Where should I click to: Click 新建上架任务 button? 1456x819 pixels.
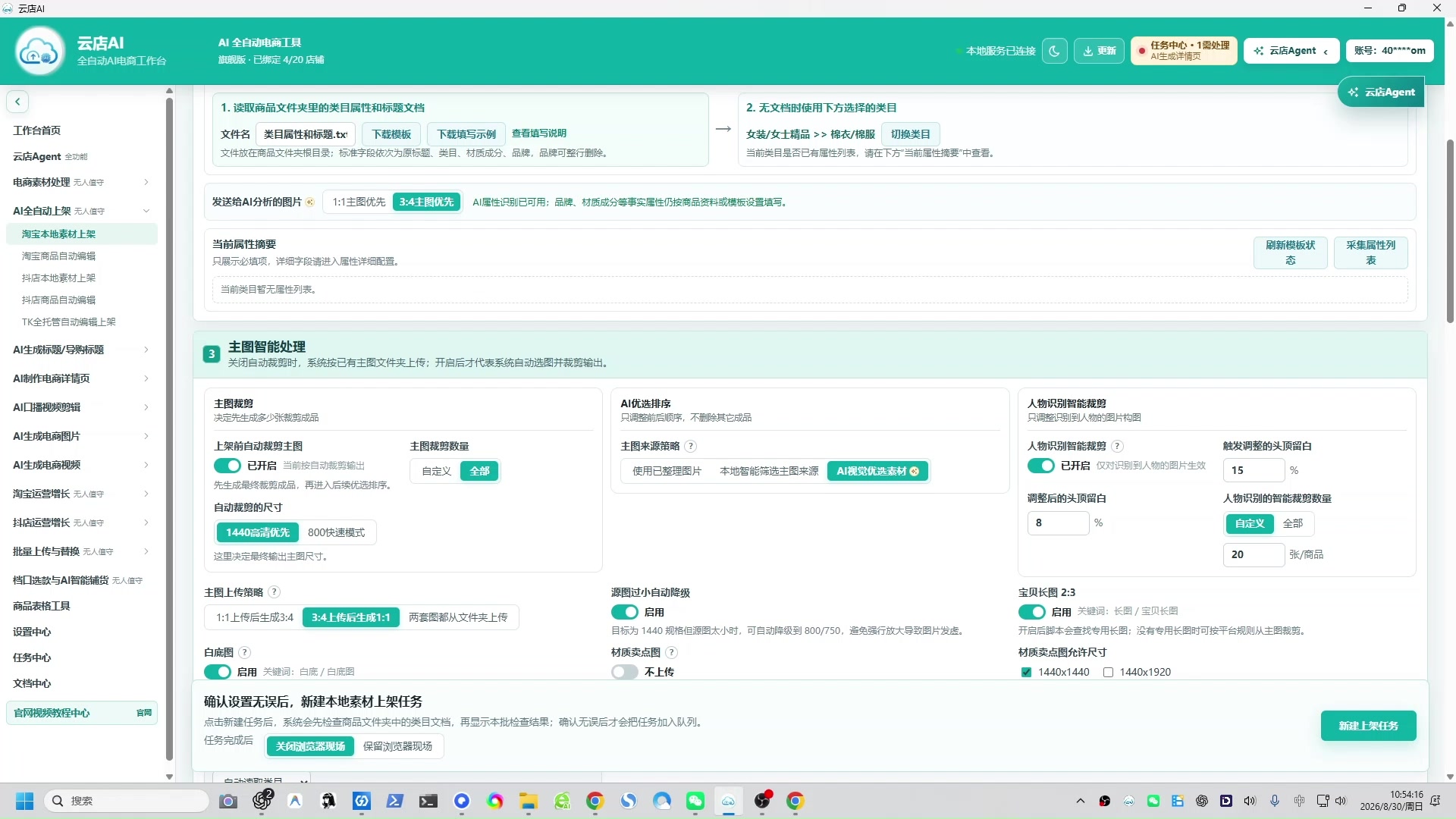(1368, 726)
